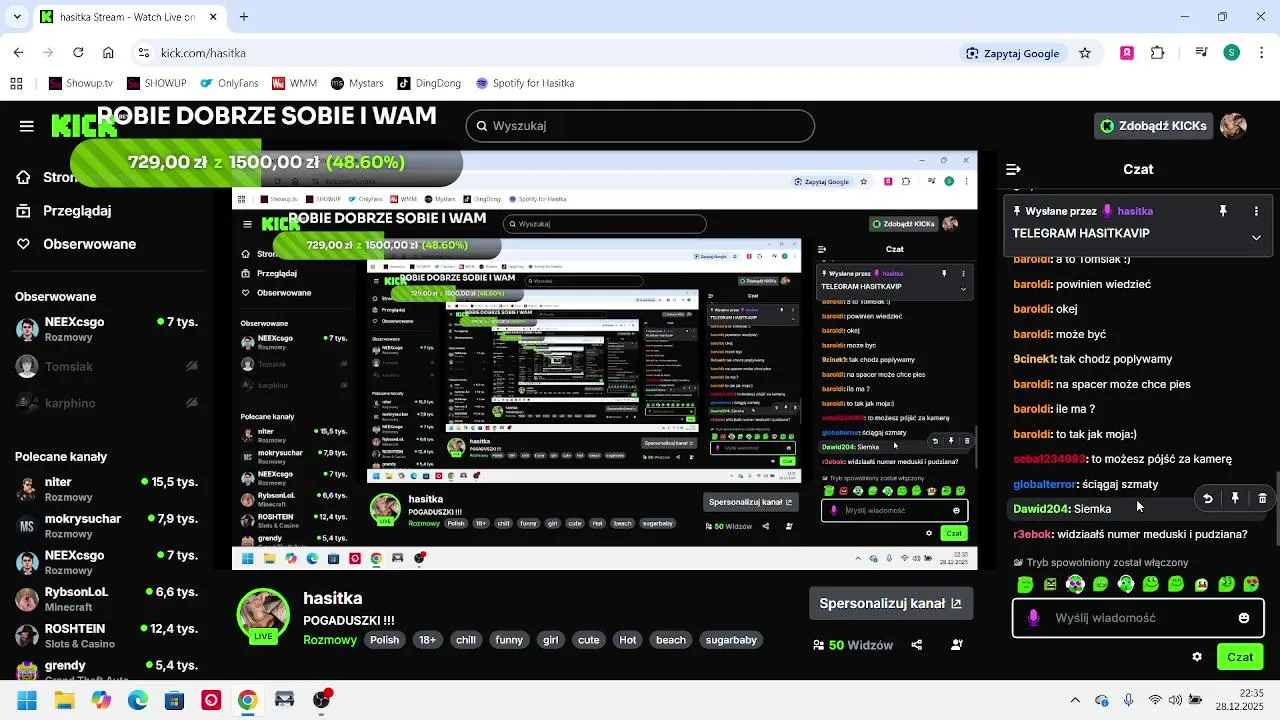Viewport: 1280px width, 720px height.
Task: Open the browser tab search dropdown
Action: 16,17
